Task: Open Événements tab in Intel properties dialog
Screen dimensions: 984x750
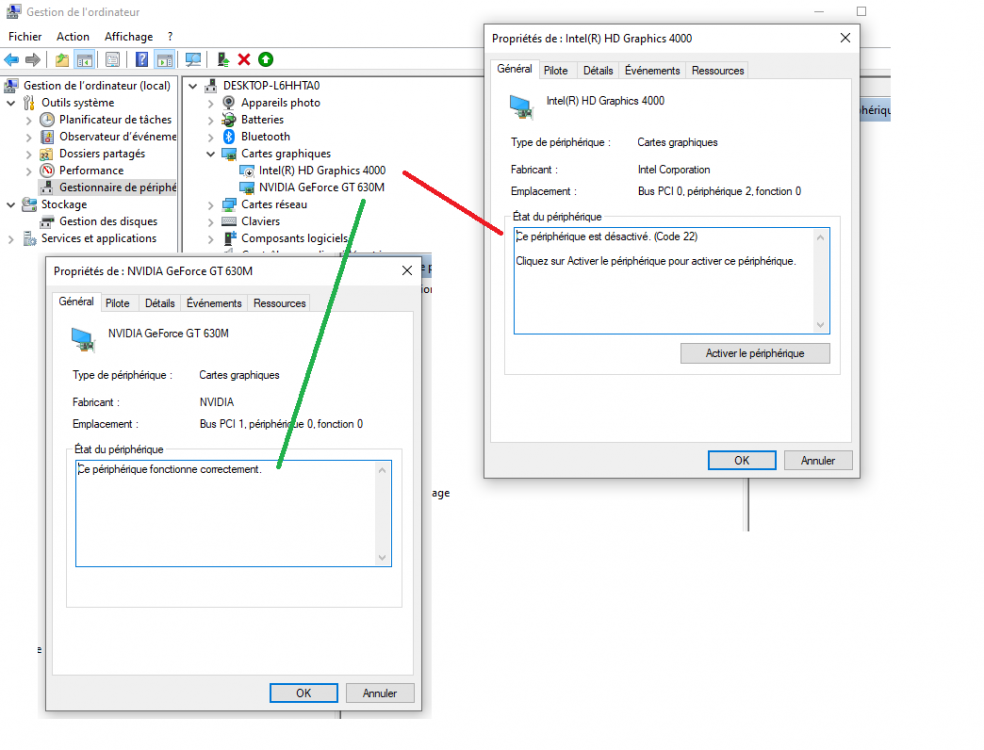Action: coord(652,70)
